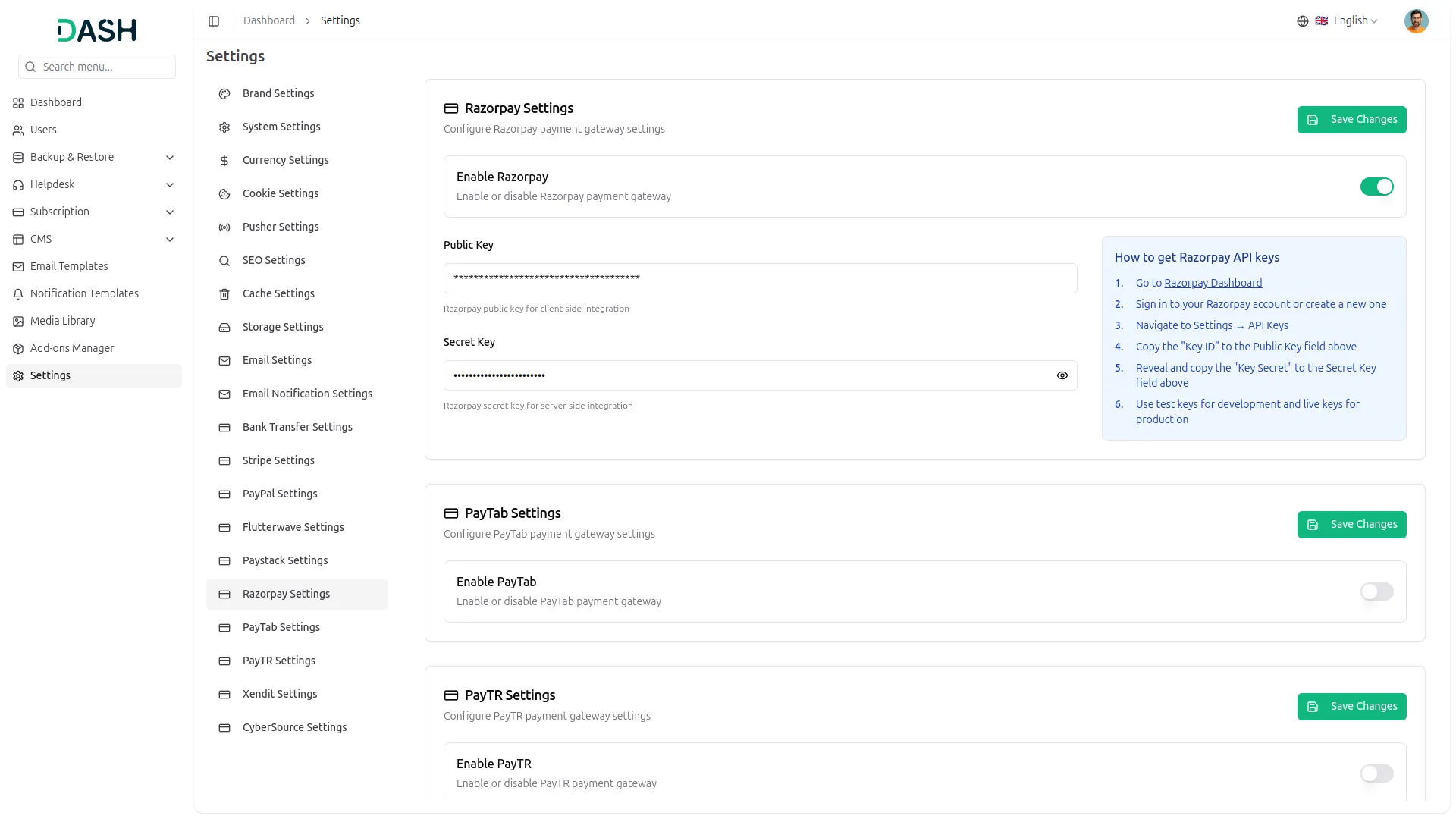Disable the Enable Razorpay toggle
The height and width of the screenshot is (819, 1456).
[1376, 187]
